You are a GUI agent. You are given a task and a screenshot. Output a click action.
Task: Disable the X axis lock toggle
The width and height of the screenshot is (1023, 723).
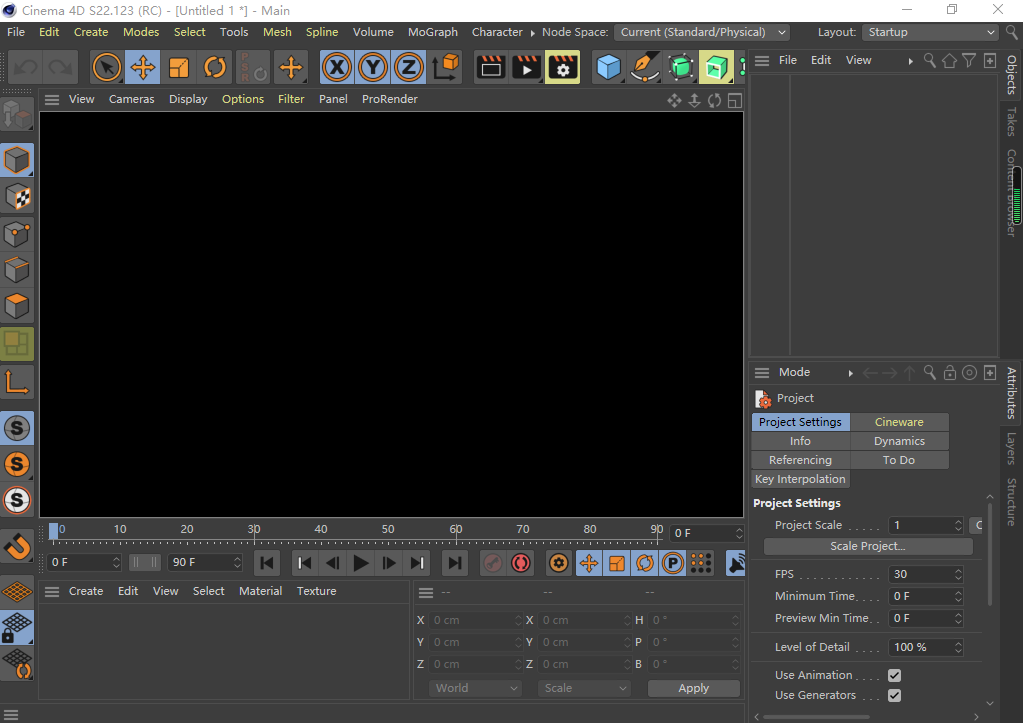336,67
